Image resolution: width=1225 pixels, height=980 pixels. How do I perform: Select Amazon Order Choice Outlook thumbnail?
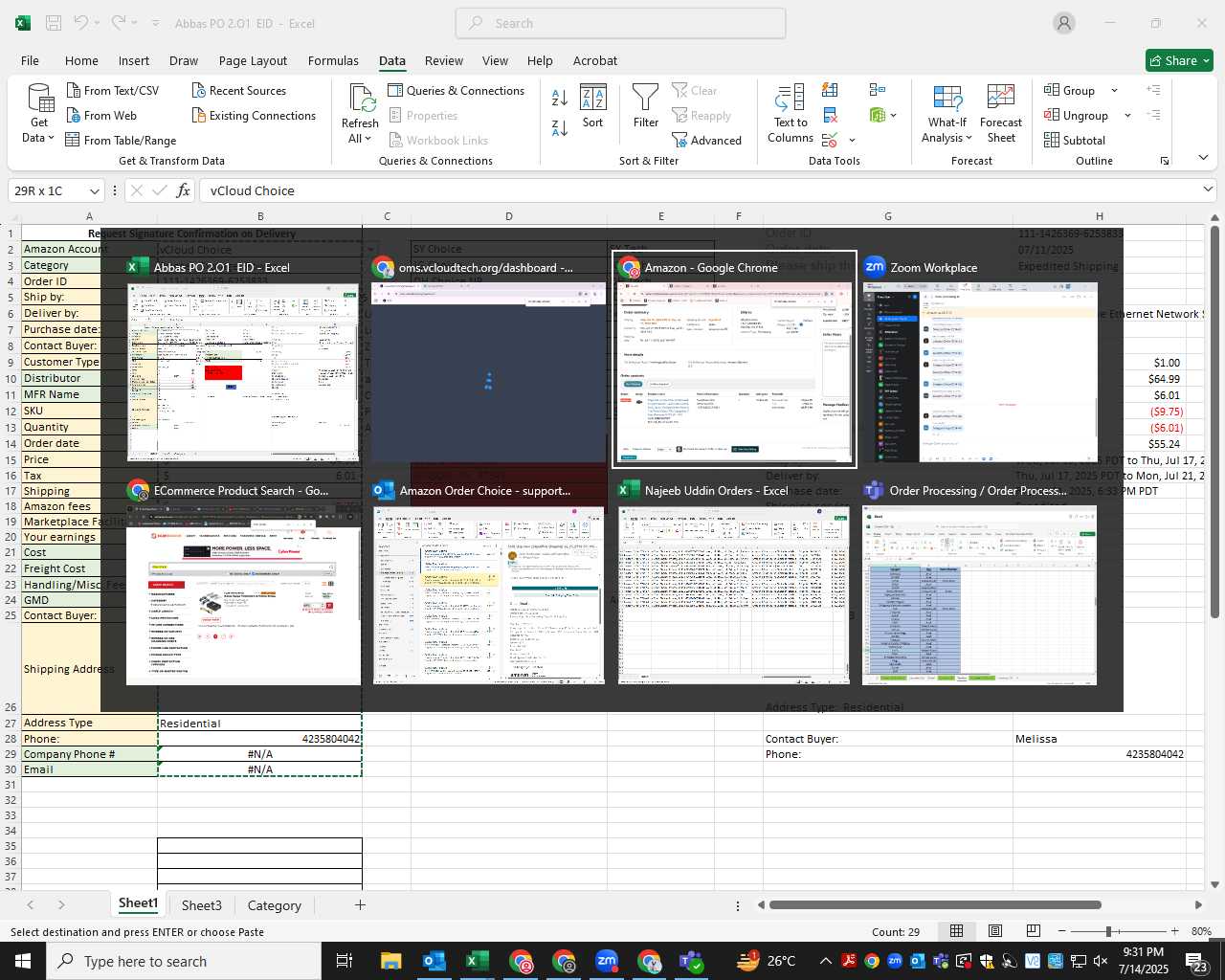489,595
